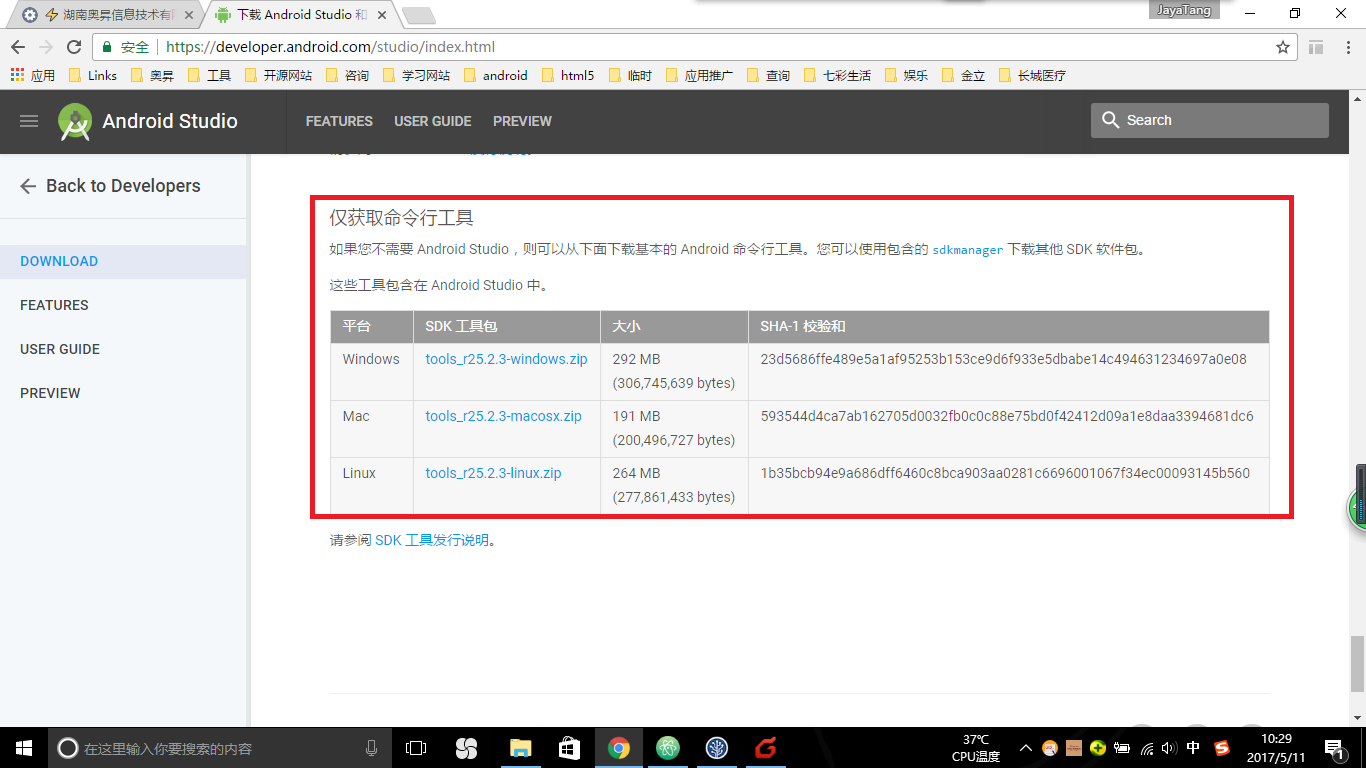Open the 学习网站 bookmark folder
This screenshot has height=768, width=1366.
(416, 75)
